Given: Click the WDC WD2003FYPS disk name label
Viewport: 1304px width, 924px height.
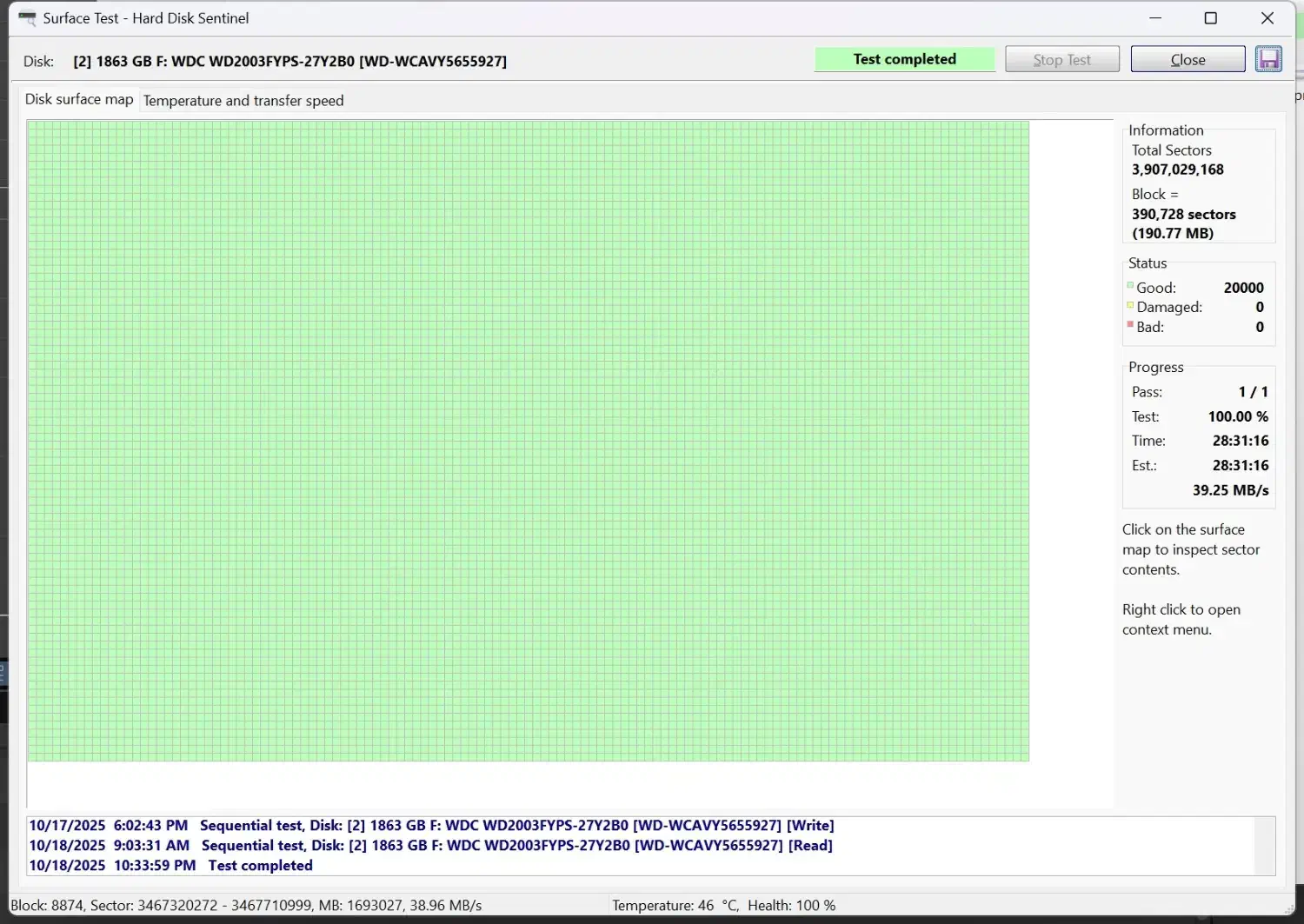Looking at the screenshot, I should click(289, 61).
